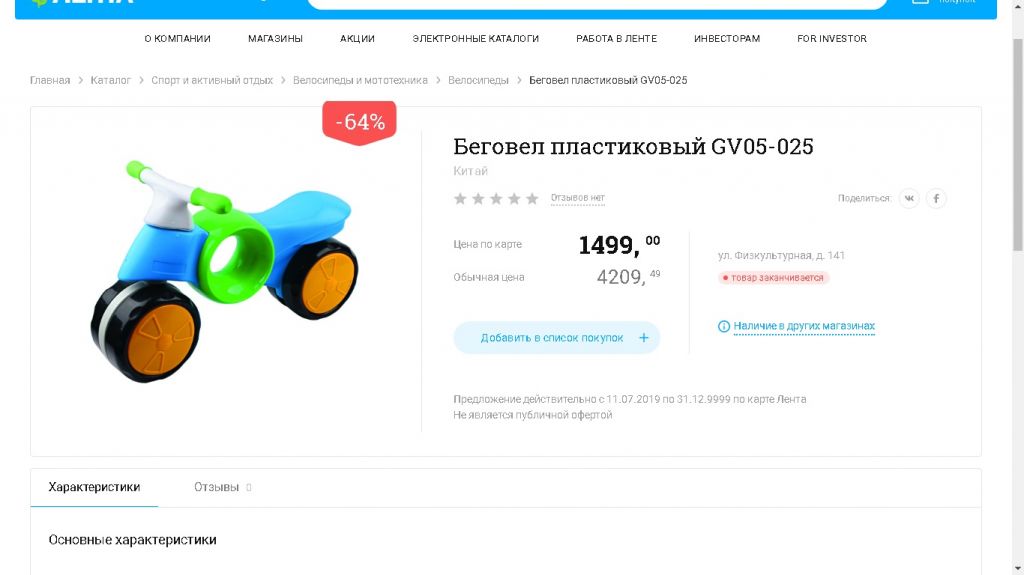Click plus icon on add-to-list button
This screenshot has width=1024, height=575.
click(x=643, y=338)
